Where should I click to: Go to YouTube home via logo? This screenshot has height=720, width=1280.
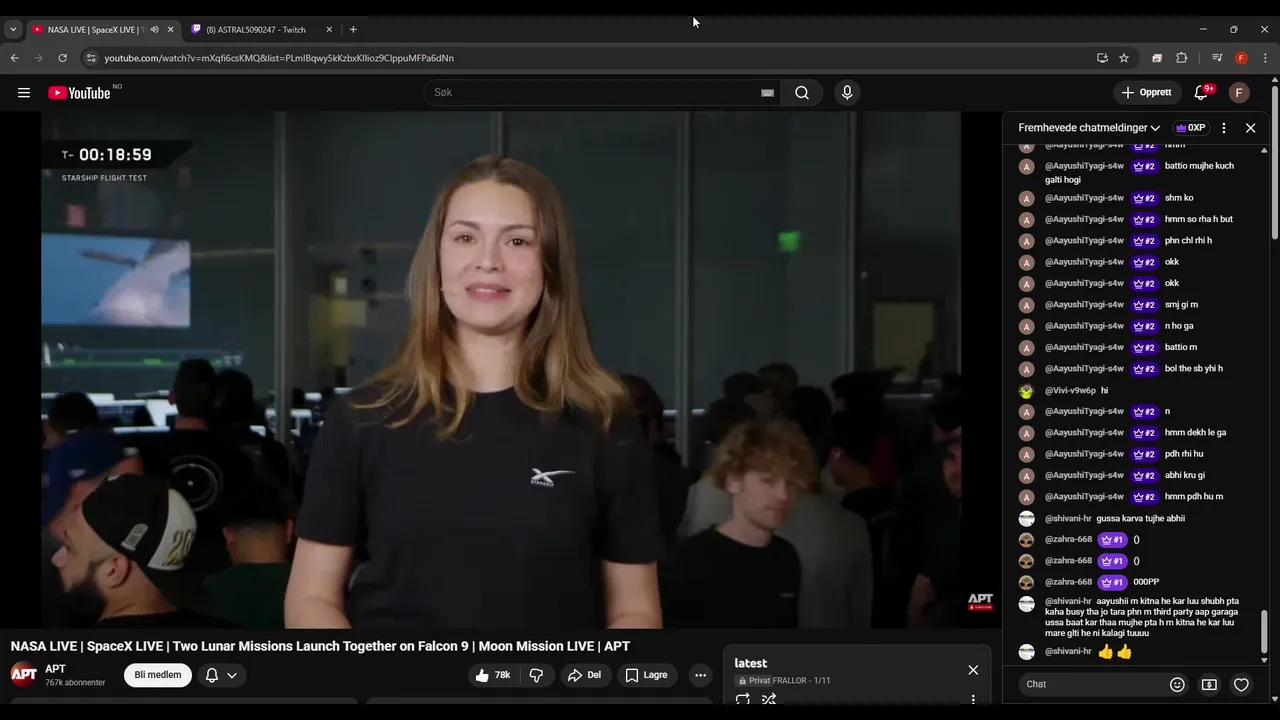click(x=79, y=93)
